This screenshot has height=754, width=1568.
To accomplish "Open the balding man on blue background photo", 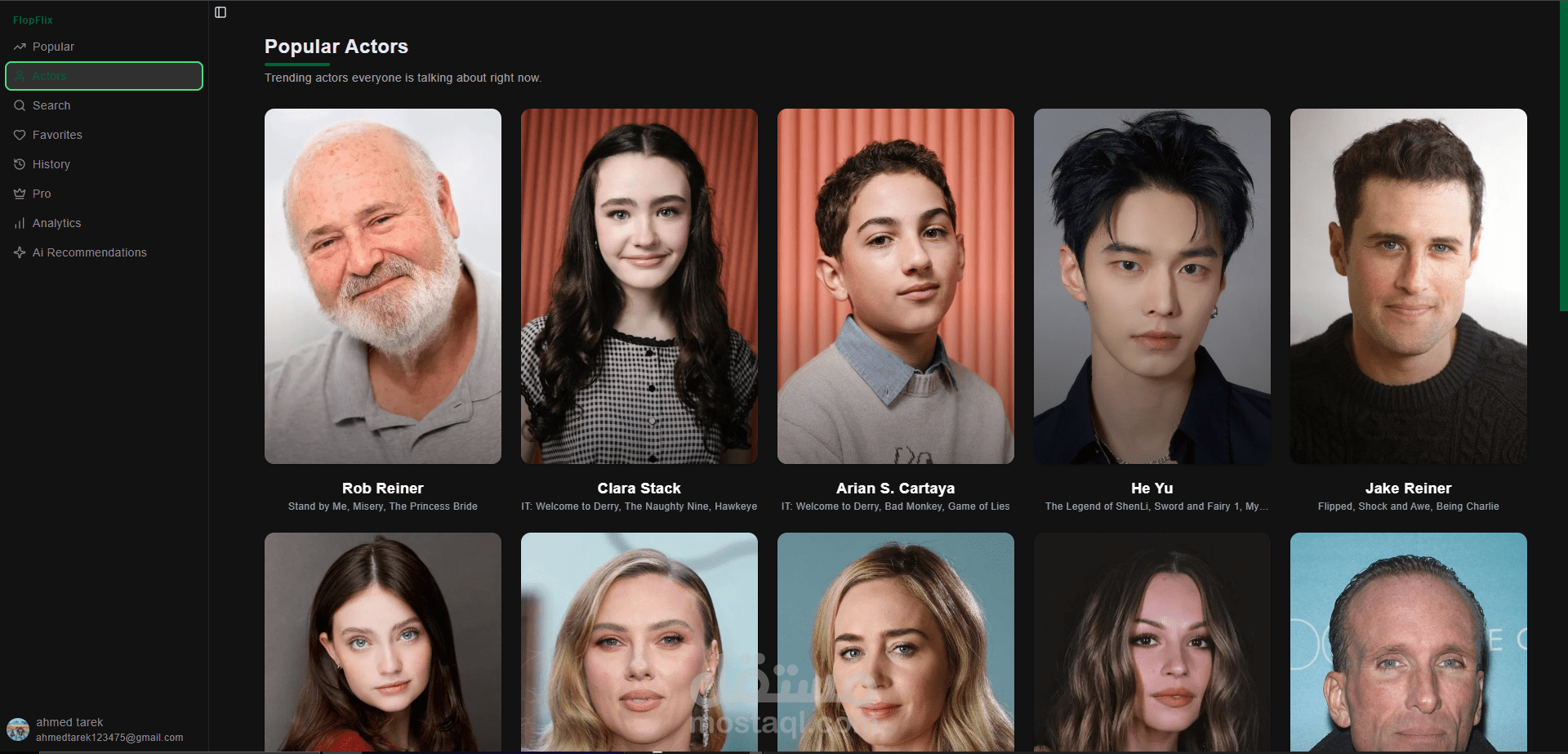I will pos(1409,642).
